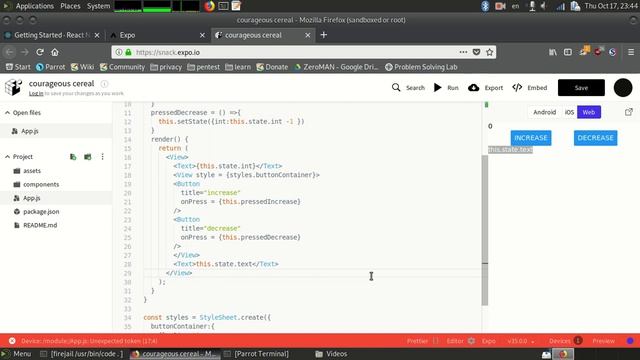Format code with Prettier
The width and height of the screenshot is (640, 360).
click(x=422, y=341)
